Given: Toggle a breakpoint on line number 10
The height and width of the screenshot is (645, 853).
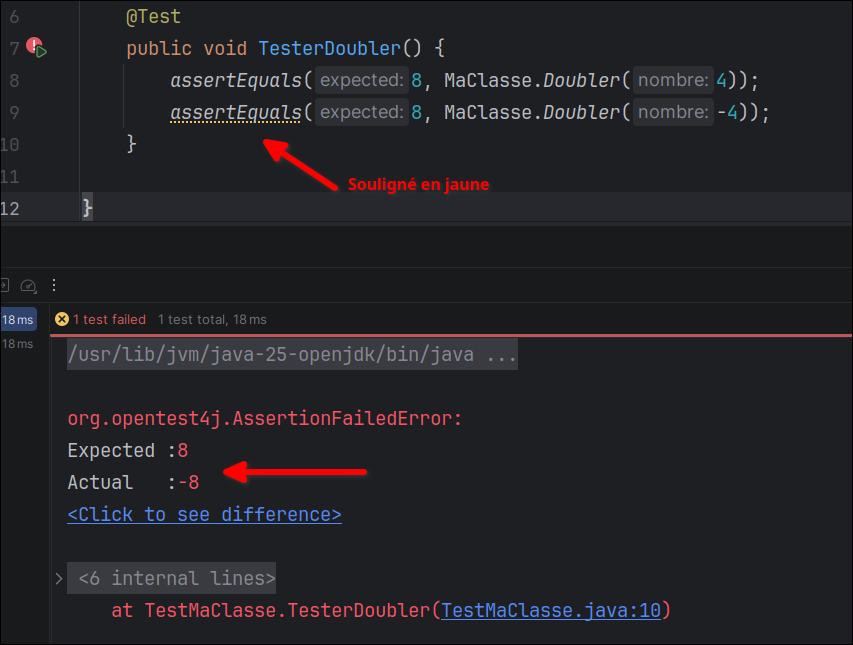Looking at the screenshot, I should click(x=10, y=145).
